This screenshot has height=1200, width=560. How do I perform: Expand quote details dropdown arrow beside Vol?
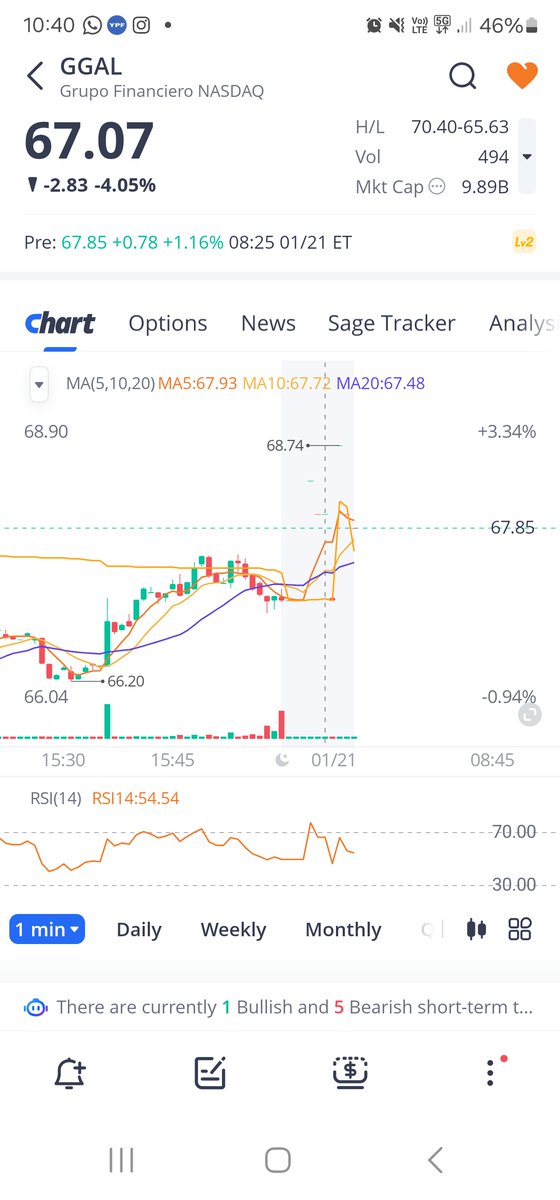coord(527,157)
